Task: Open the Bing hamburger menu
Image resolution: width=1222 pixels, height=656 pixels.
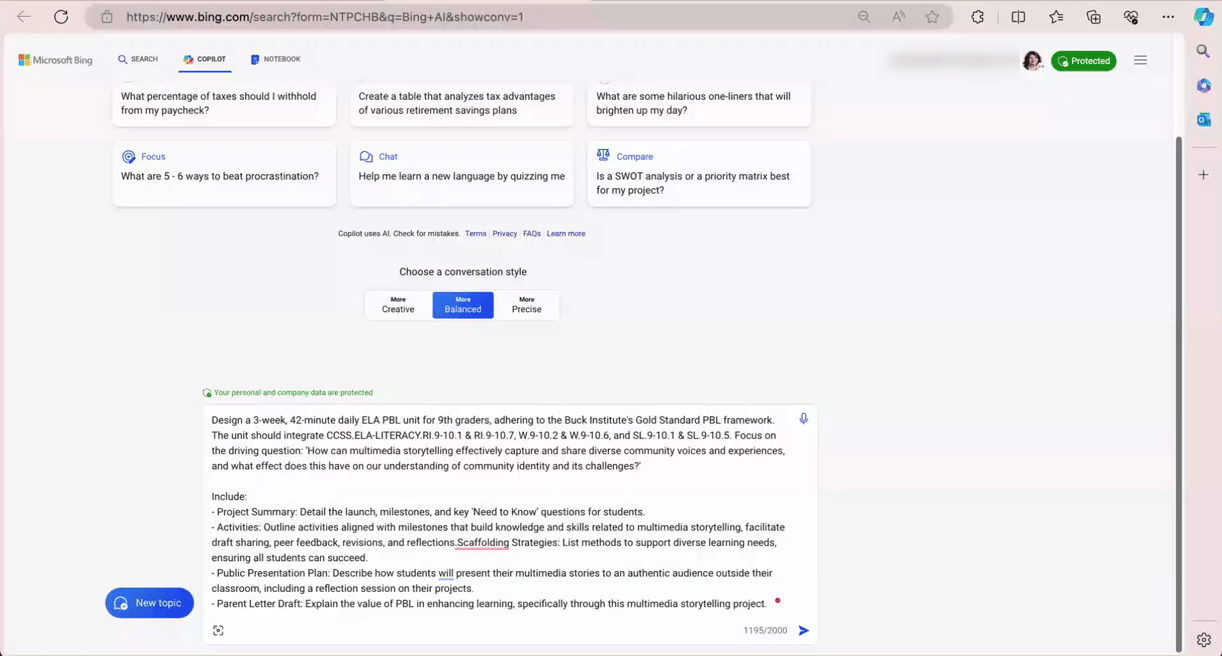Action: tap(1140, 60)
